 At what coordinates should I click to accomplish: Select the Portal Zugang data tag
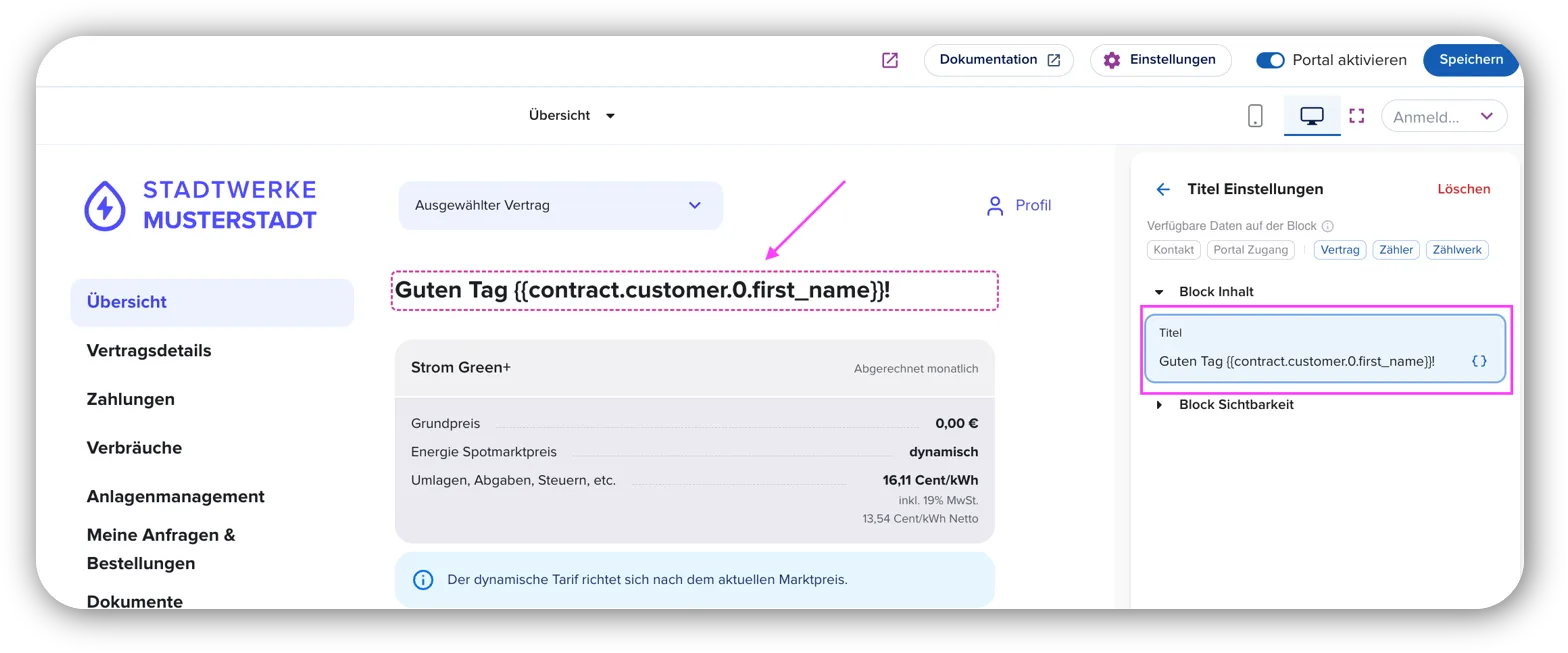click(1251, 250)
